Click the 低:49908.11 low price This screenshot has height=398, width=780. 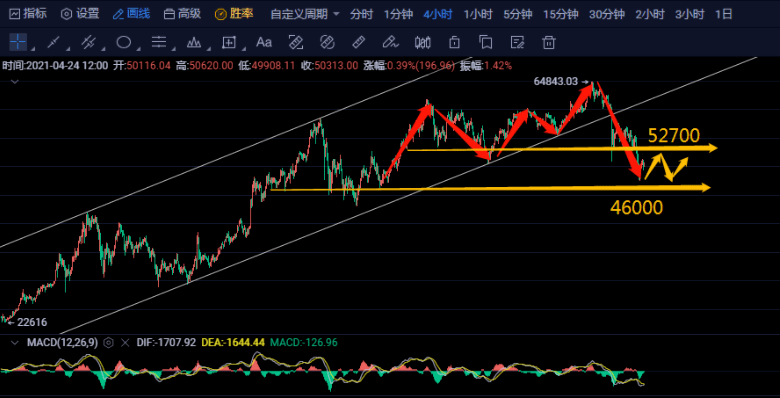[267, 65]
